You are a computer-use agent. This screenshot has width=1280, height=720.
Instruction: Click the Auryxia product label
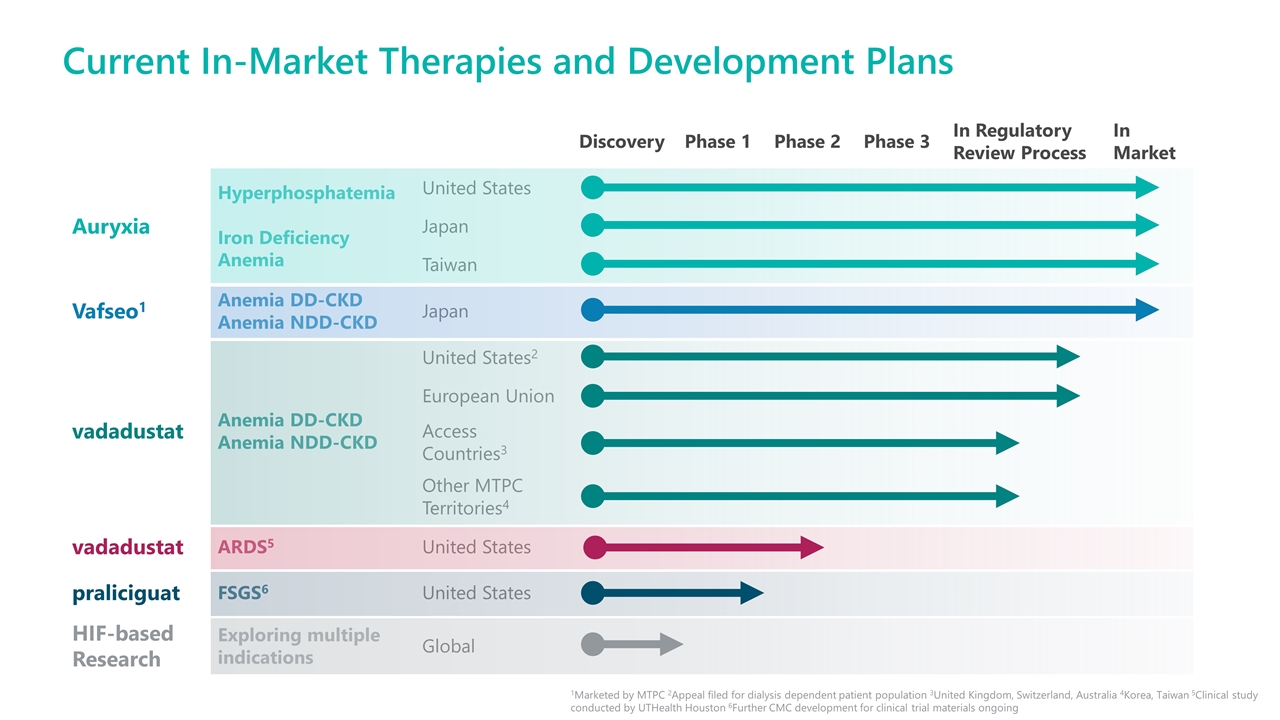(111, 227)
